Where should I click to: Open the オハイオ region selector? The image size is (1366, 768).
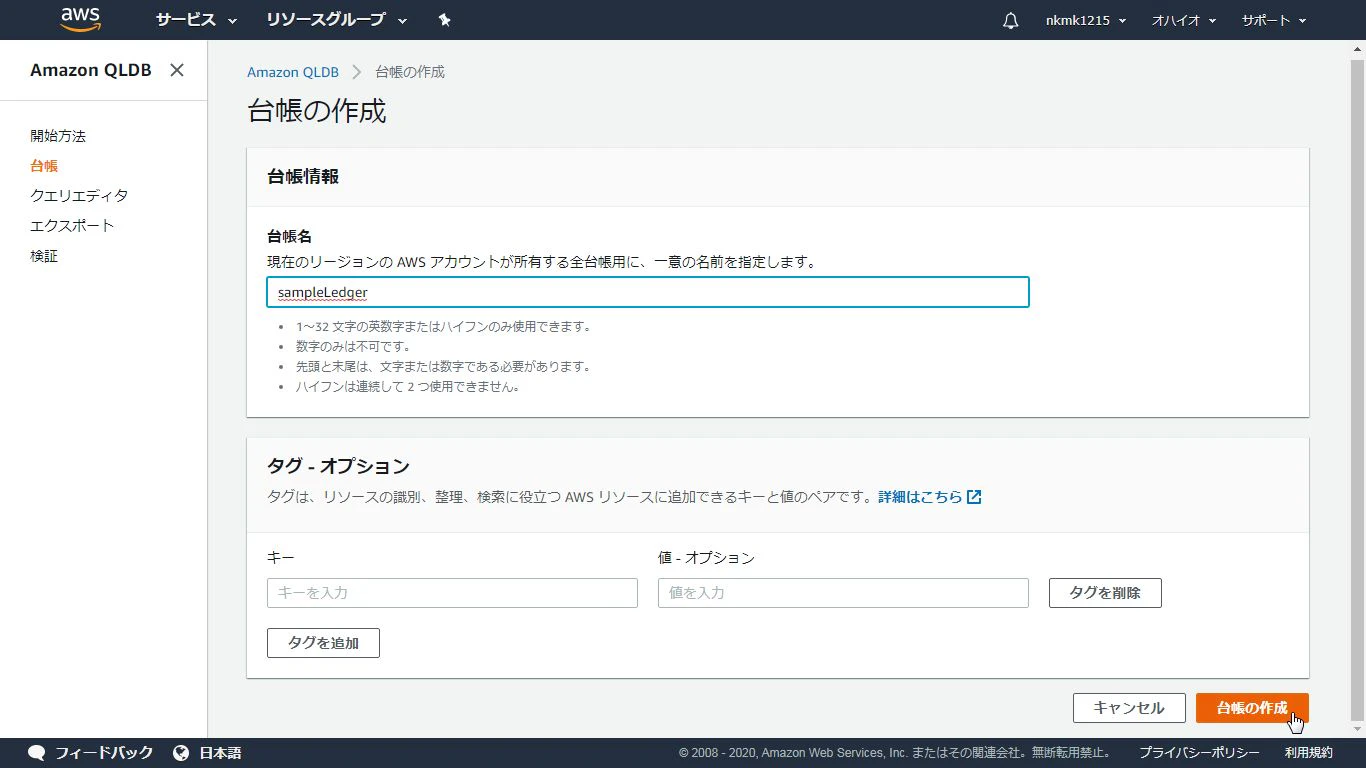(1184, 20)
